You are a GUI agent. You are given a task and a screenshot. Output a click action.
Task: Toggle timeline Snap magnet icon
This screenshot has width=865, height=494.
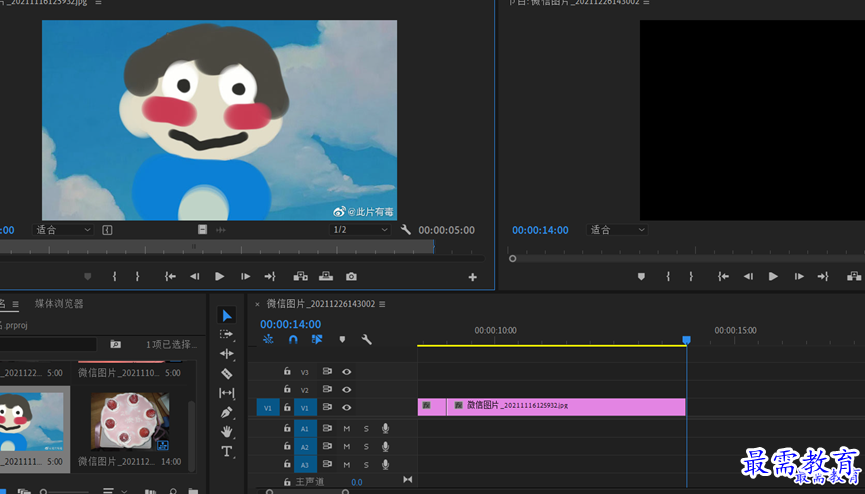(293, 339)
